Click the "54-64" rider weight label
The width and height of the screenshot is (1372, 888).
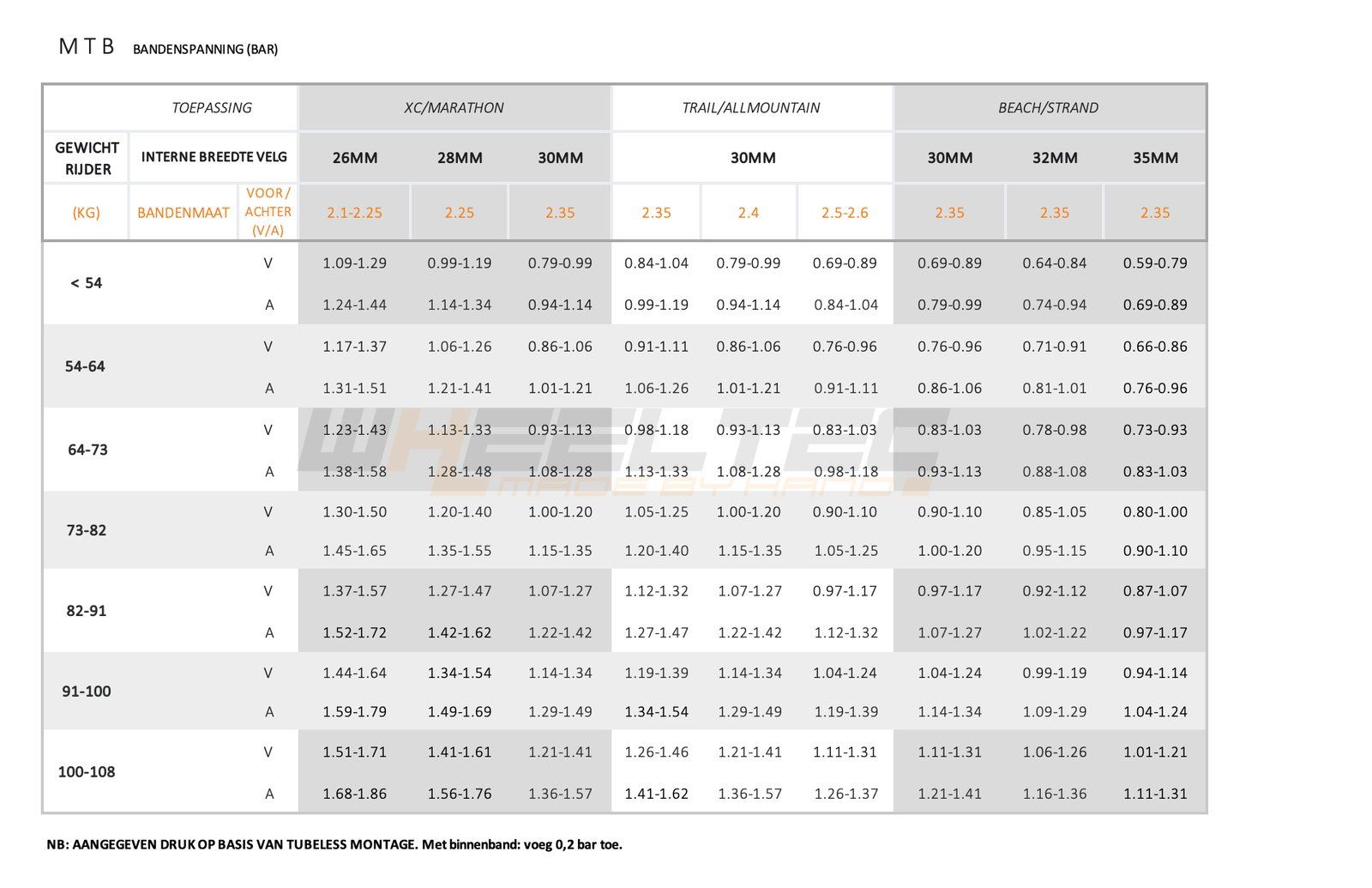(85, 366)
